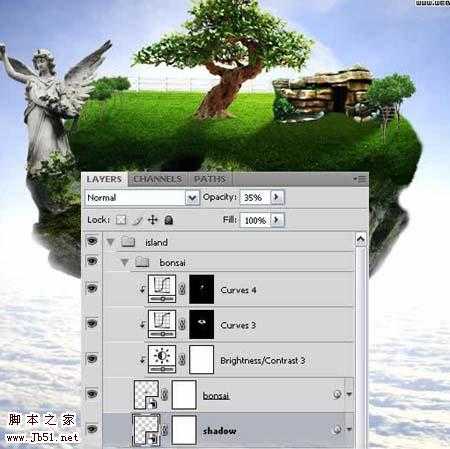This screenshot has height=449, width=450.
Task: Toggle lock transparent pixels
Action: coord(121,220)
